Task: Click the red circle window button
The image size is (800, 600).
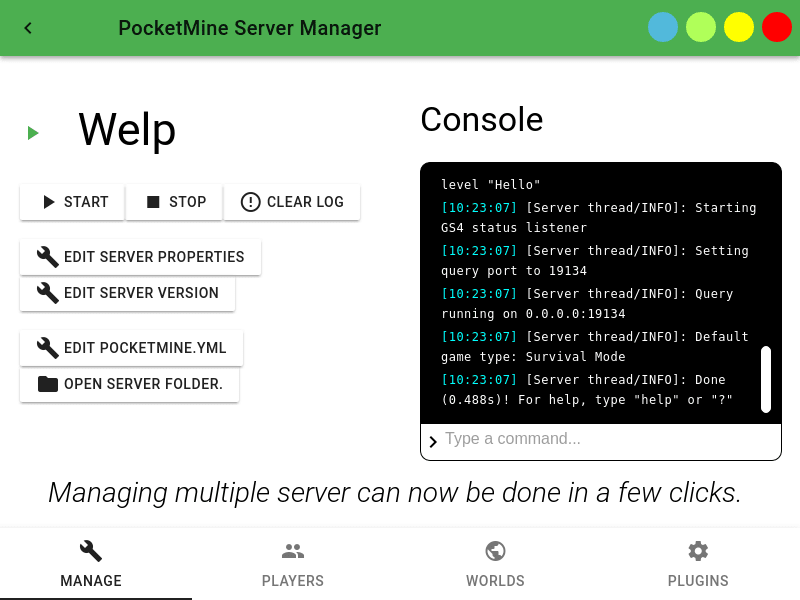Action: (777, 27)
